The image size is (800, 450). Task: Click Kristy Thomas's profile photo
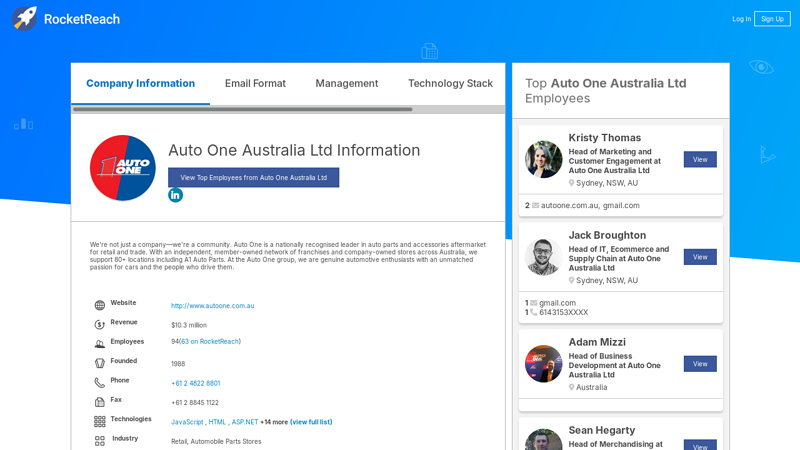pos(543,160)
